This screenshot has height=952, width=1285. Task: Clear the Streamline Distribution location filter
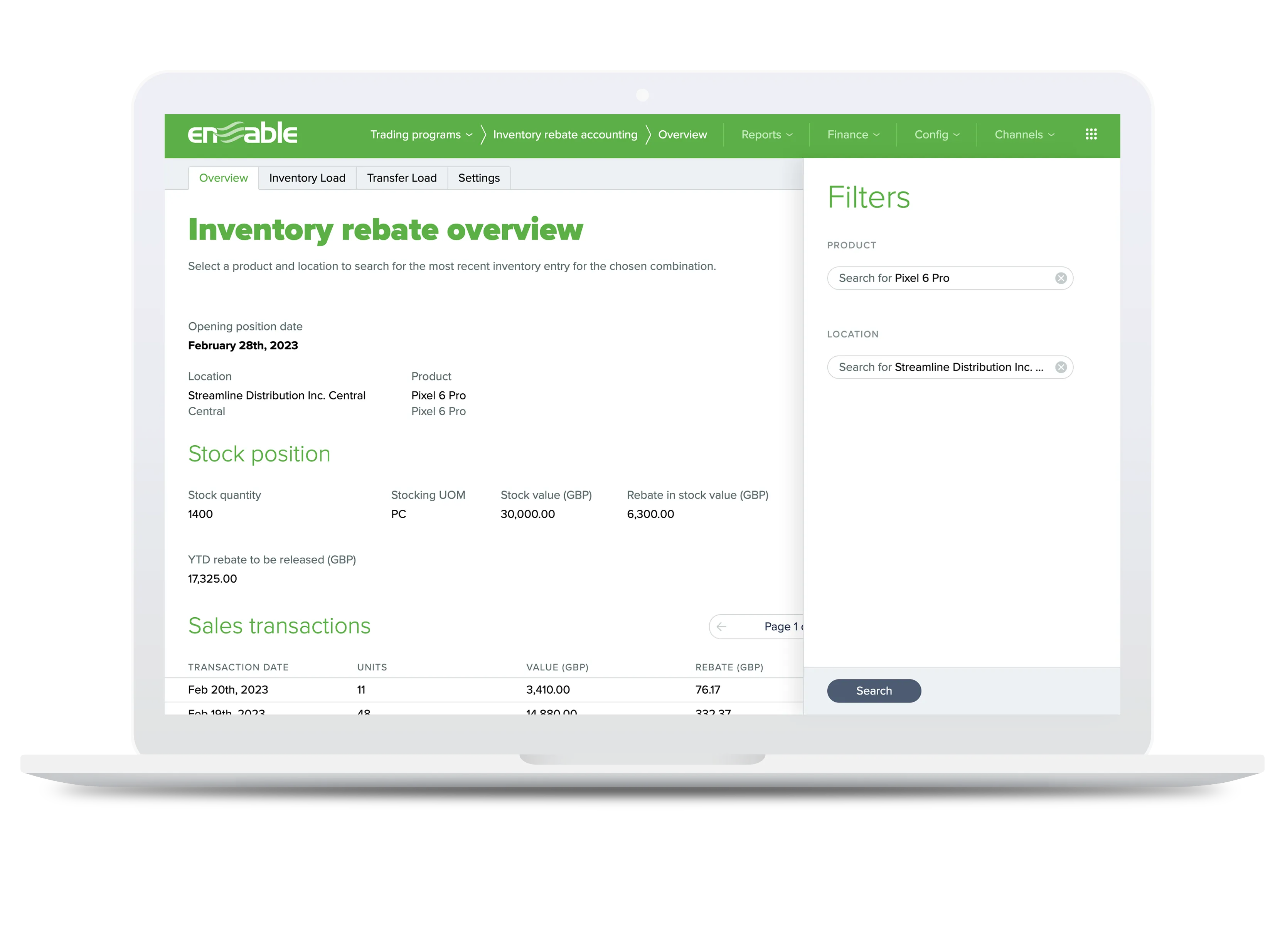[x=1060, y=367]
